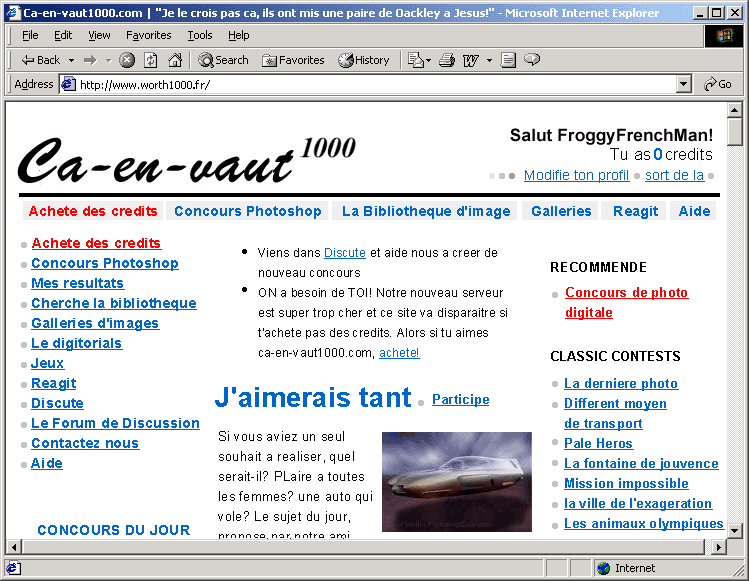The height and width of the screenshot is (581, 749).
Task: Click the horizontal scrollbar left arrow
Action: pyautogui.click(x=14, y=547)
